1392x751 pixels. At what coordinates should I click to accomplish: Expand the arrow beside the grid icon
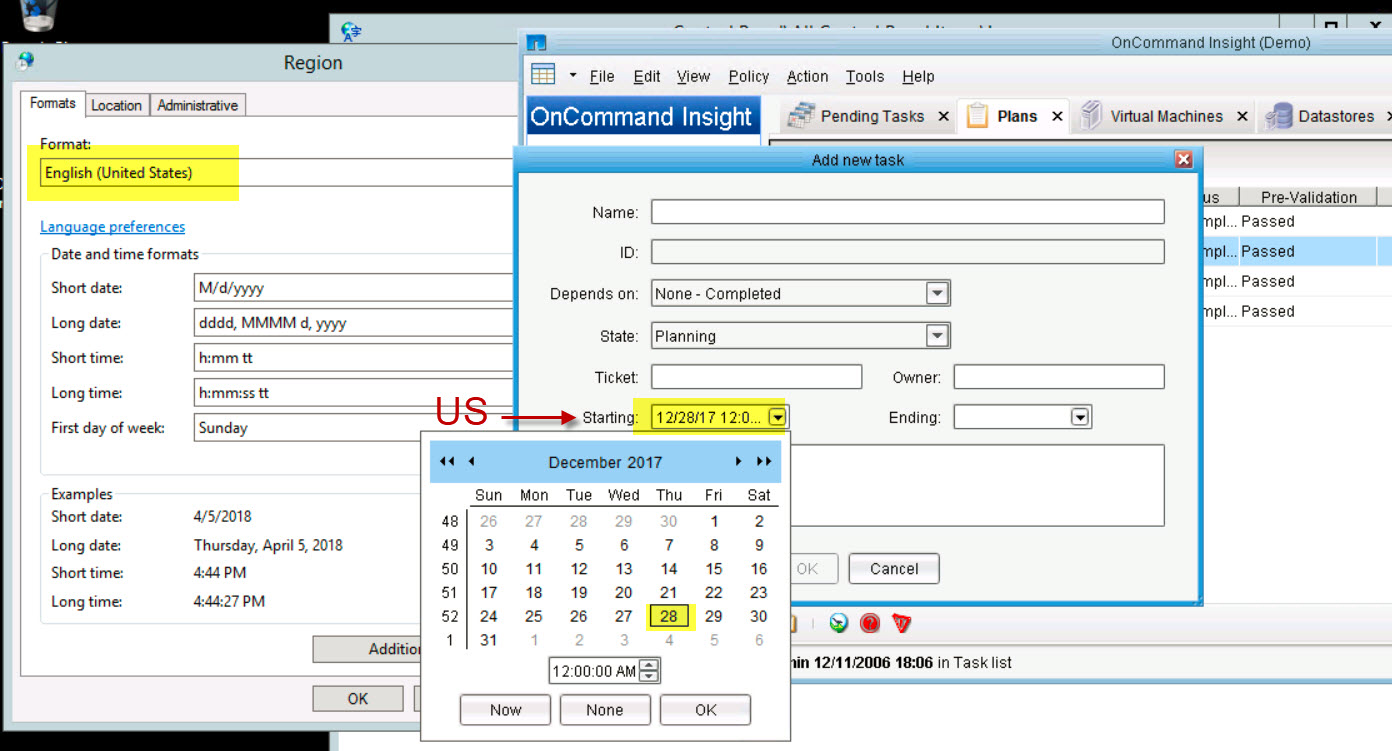tap(573, 76)
